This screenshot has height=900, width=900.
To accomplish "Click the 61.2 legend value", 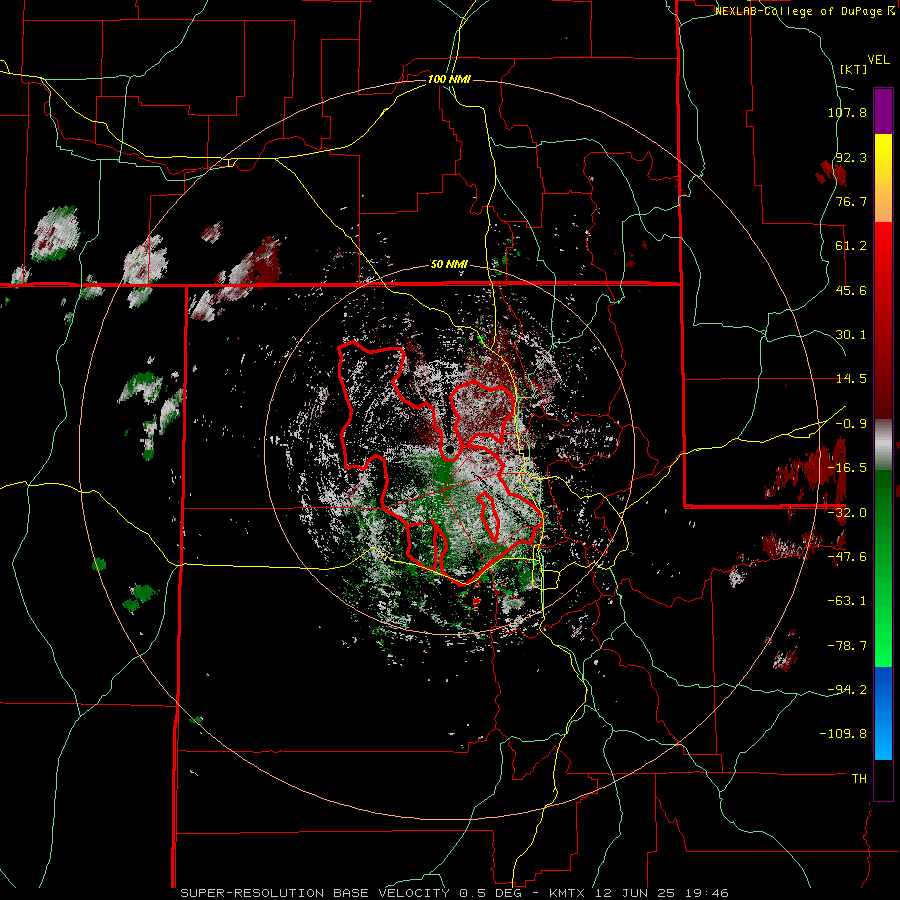I will [851, 246].
